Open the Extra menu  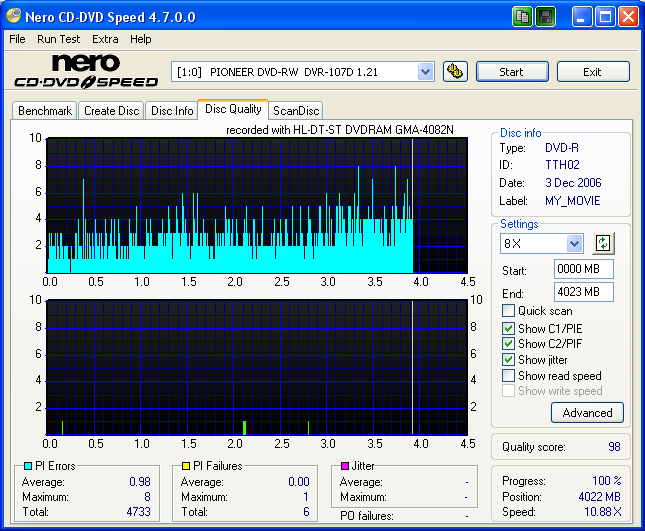point(105,39)
